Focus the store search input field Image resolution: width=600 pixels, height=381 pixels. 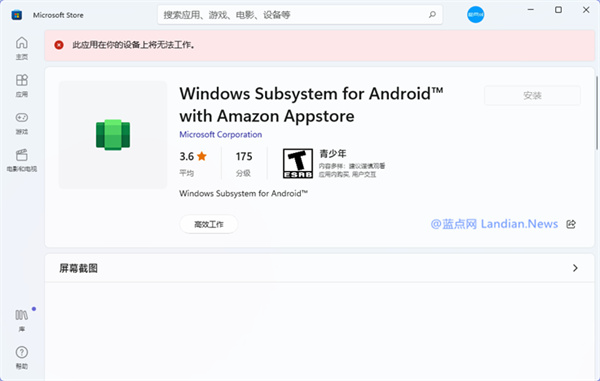coord(300,15)
